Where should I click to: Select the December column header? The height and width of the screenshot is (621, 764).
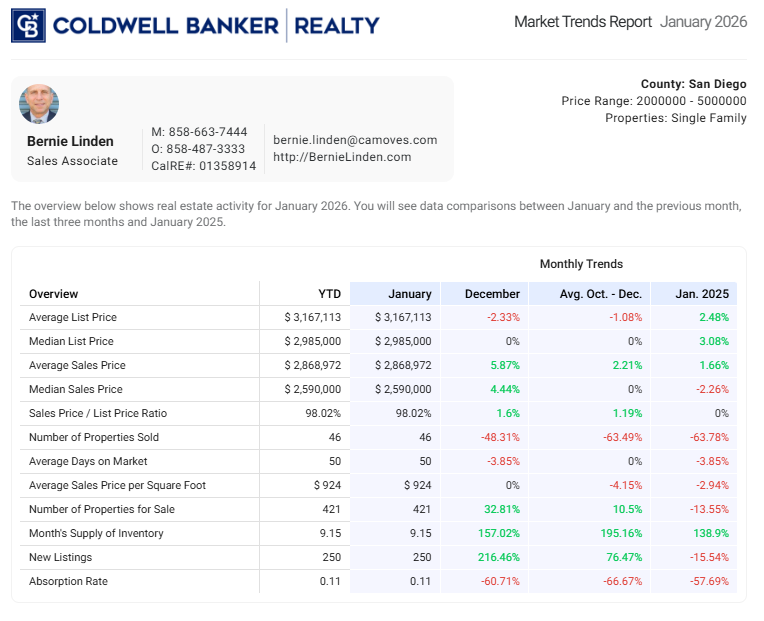point(493,294)
